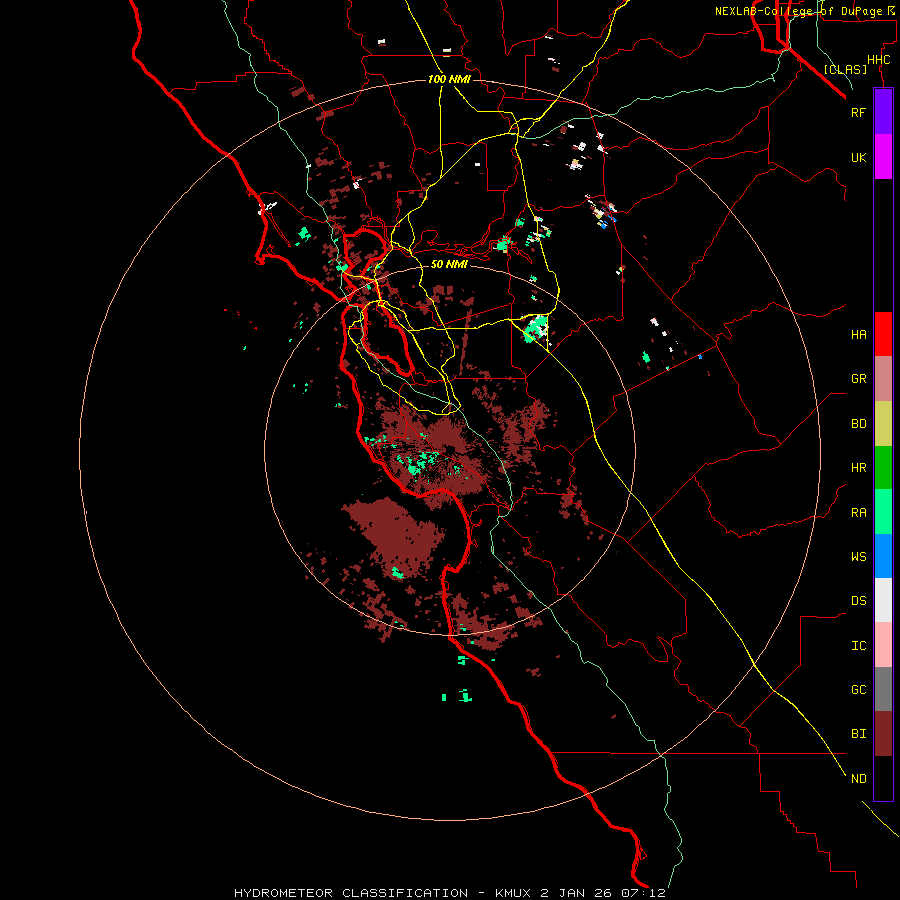Click the WS legend label
Viewport: 900px width, 900px height.
click(858, 557)
